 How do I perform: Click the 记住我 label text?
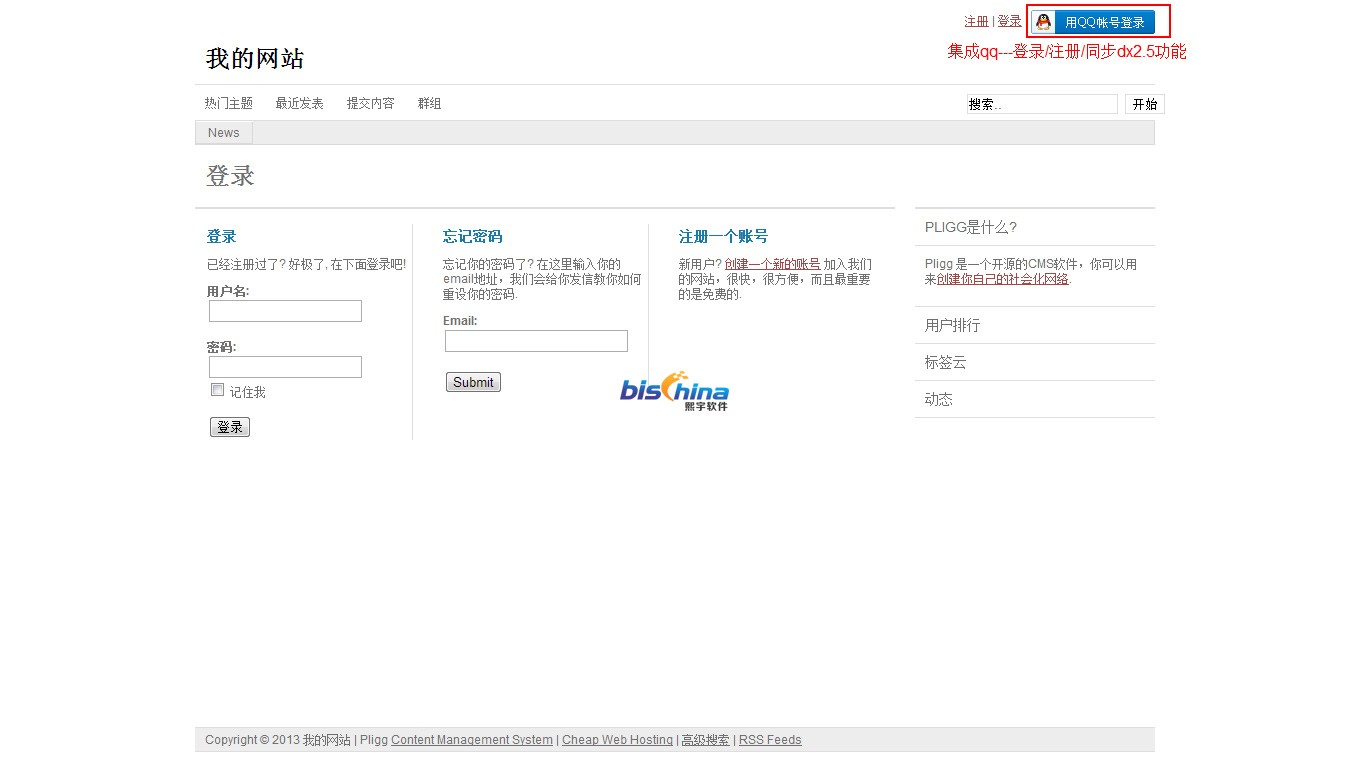click(x=247, y=392)
